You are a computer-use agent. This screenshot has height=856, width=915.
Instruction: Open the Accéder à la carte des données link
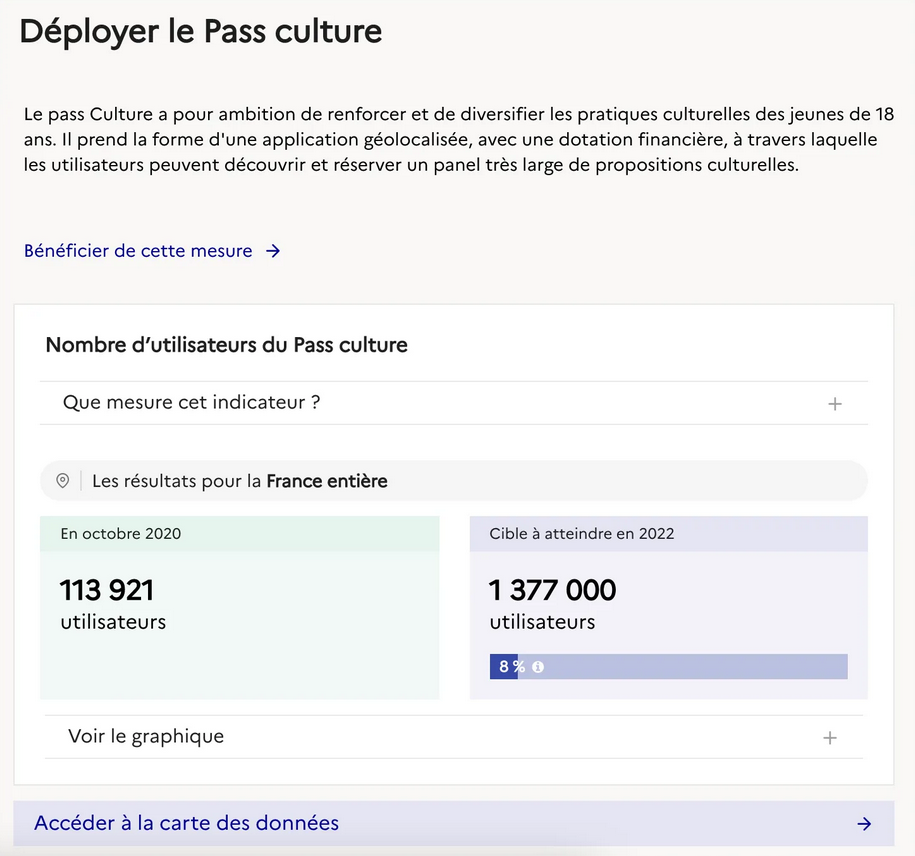click(x=454, y=823)
